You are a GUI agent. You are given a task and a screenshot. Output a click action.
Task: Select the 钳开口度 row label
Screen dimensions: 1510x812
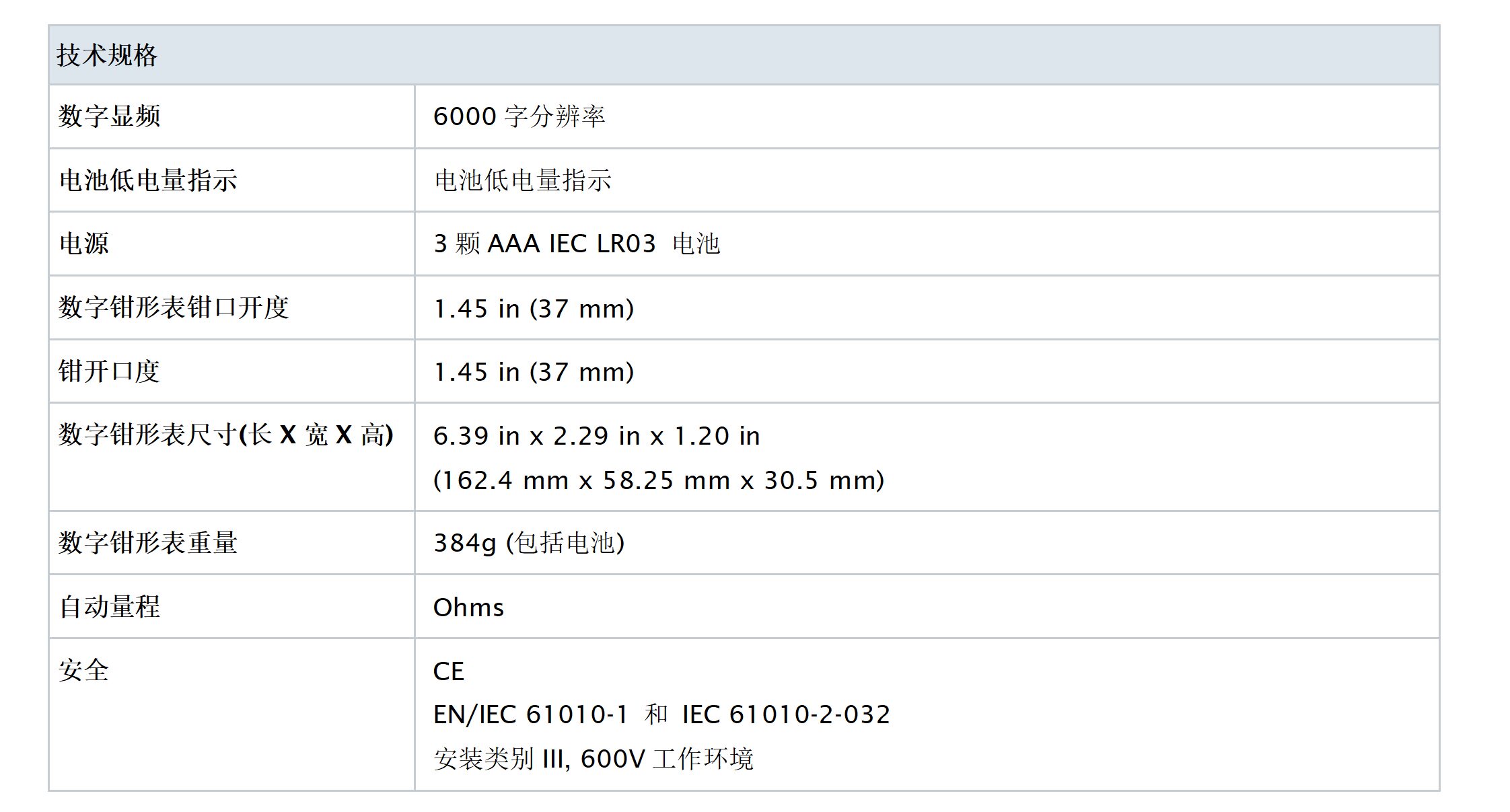tap(109, 371)
